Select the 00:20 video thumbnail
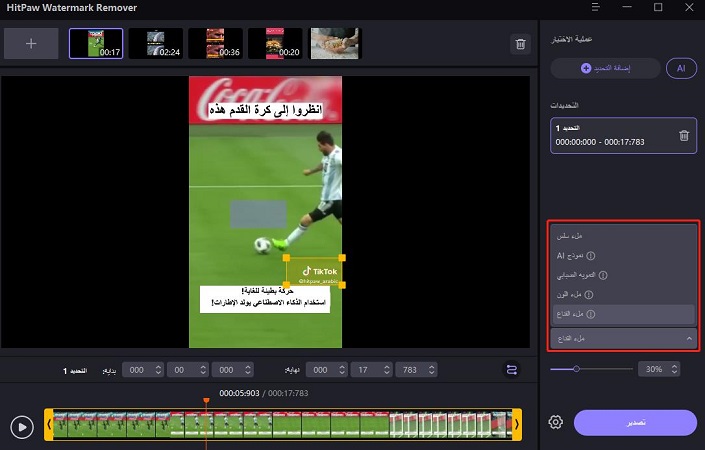The width and height of the screenshot is (705, 450). pos(275,44)
